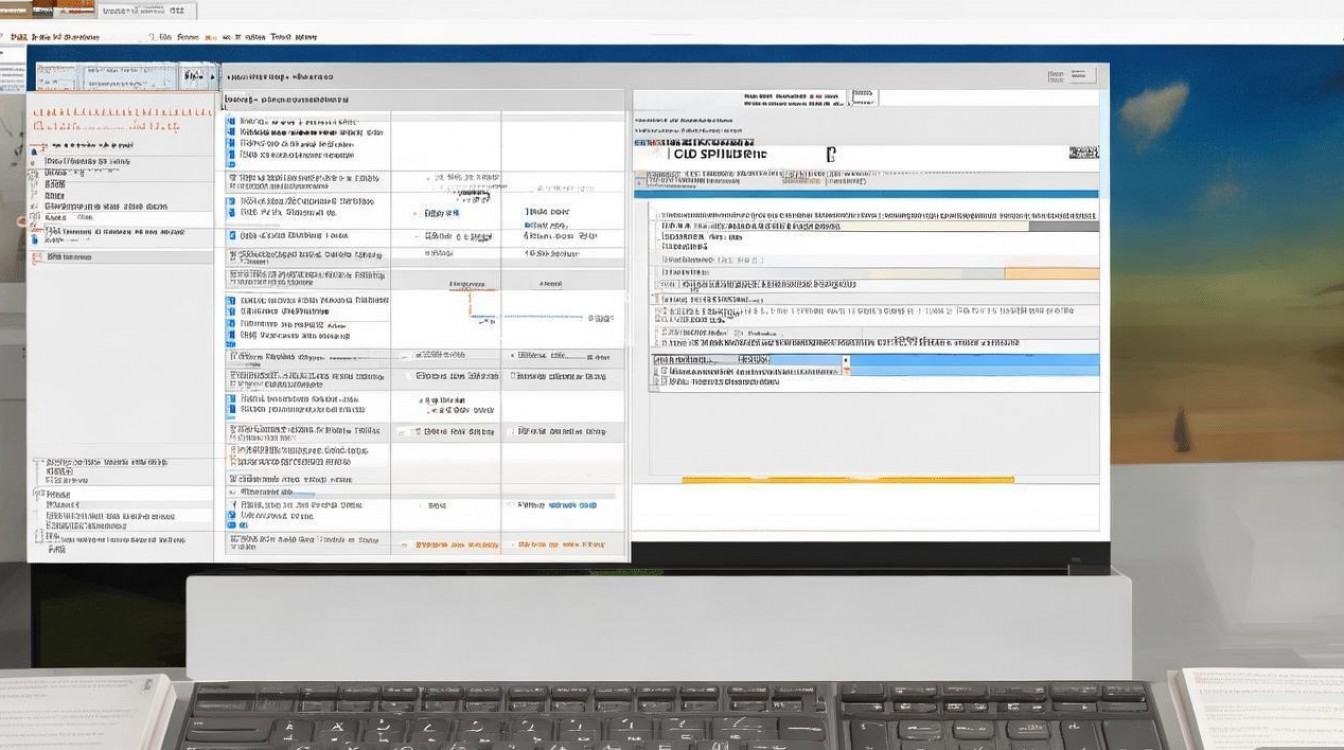Image resolution: width=1344 pixels, height=750 pixels.
Task: Click the QR-style icon beside the CID heading
Action: coord(1083,153)
